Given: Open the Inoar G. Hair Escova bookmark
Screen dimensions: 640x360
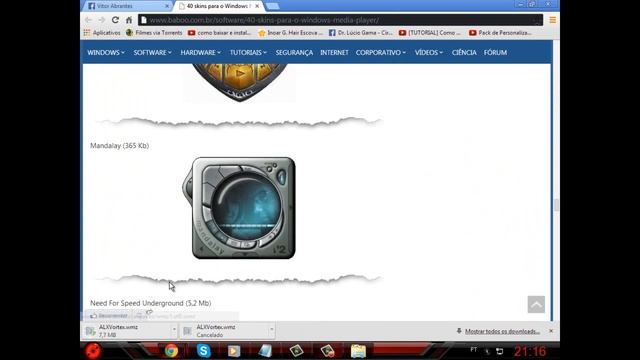Looking at the screenshot, I should click(291, 33).
